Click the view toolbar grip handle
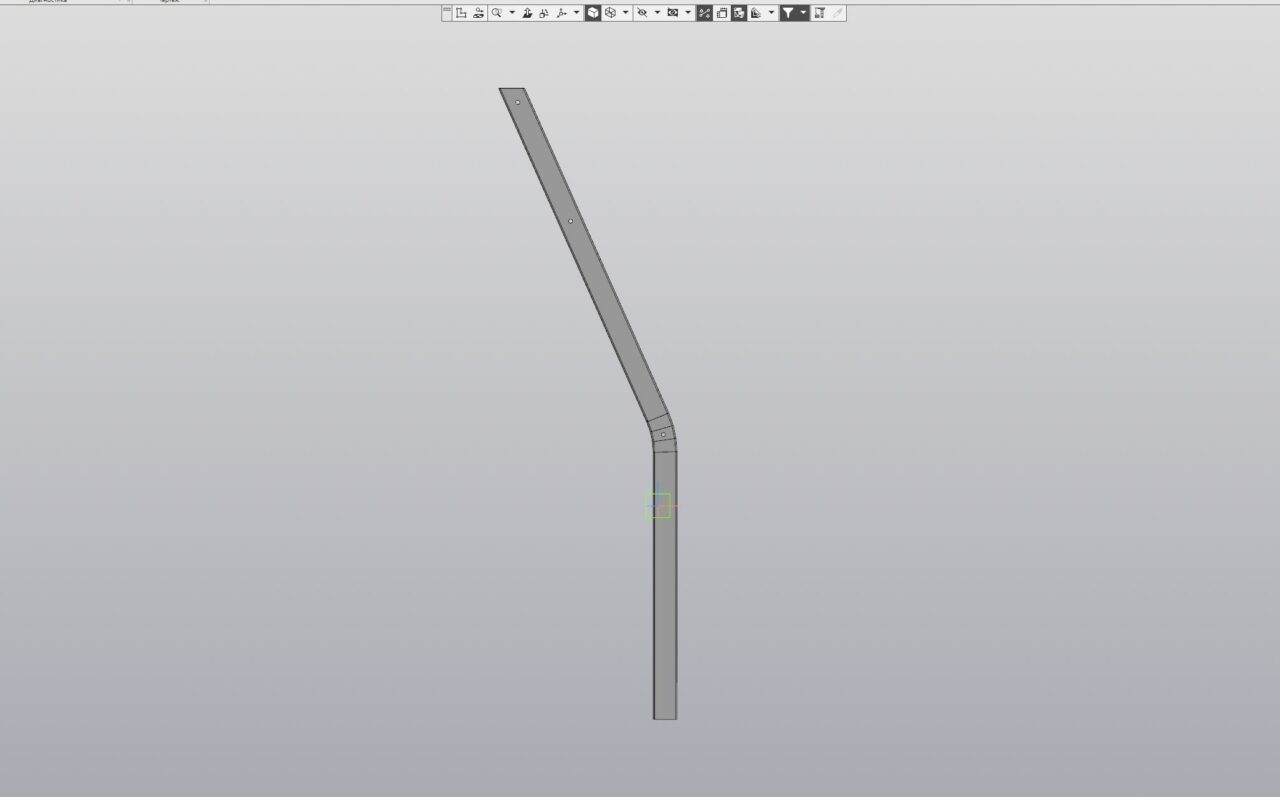 tap(447, 12)
